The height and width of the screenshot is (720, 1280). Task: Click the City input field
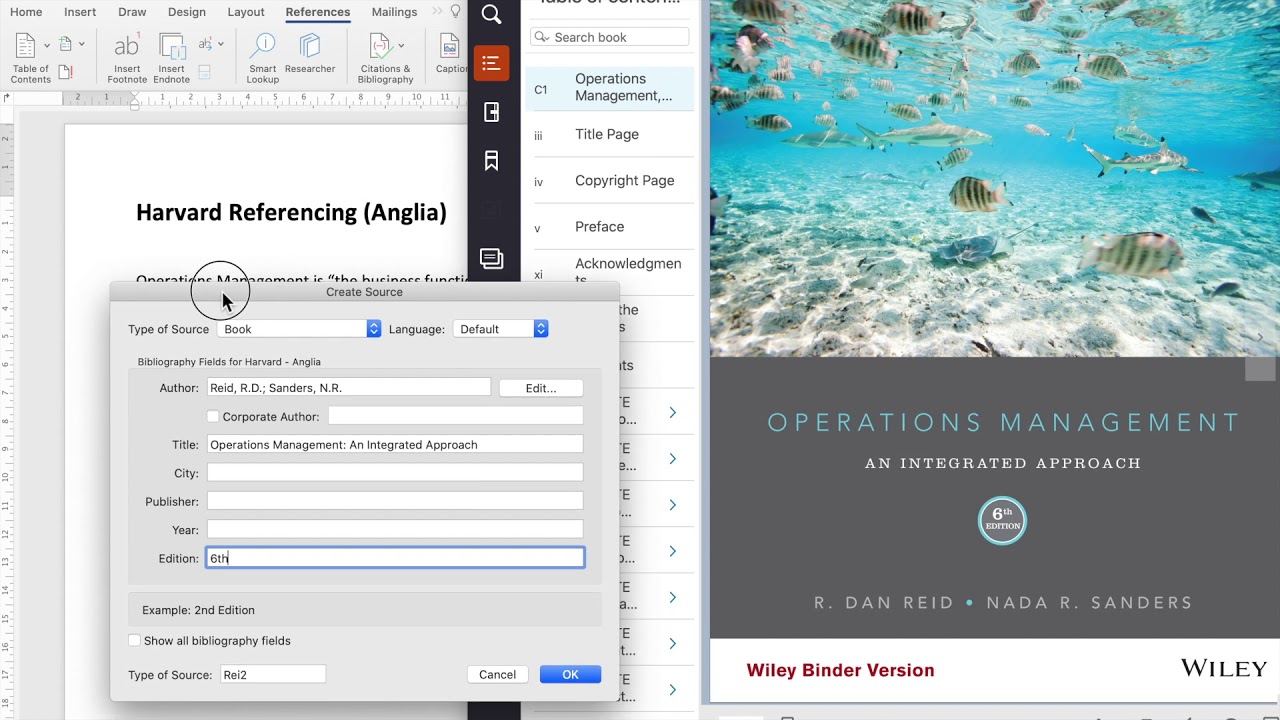[x=395, y=473]
